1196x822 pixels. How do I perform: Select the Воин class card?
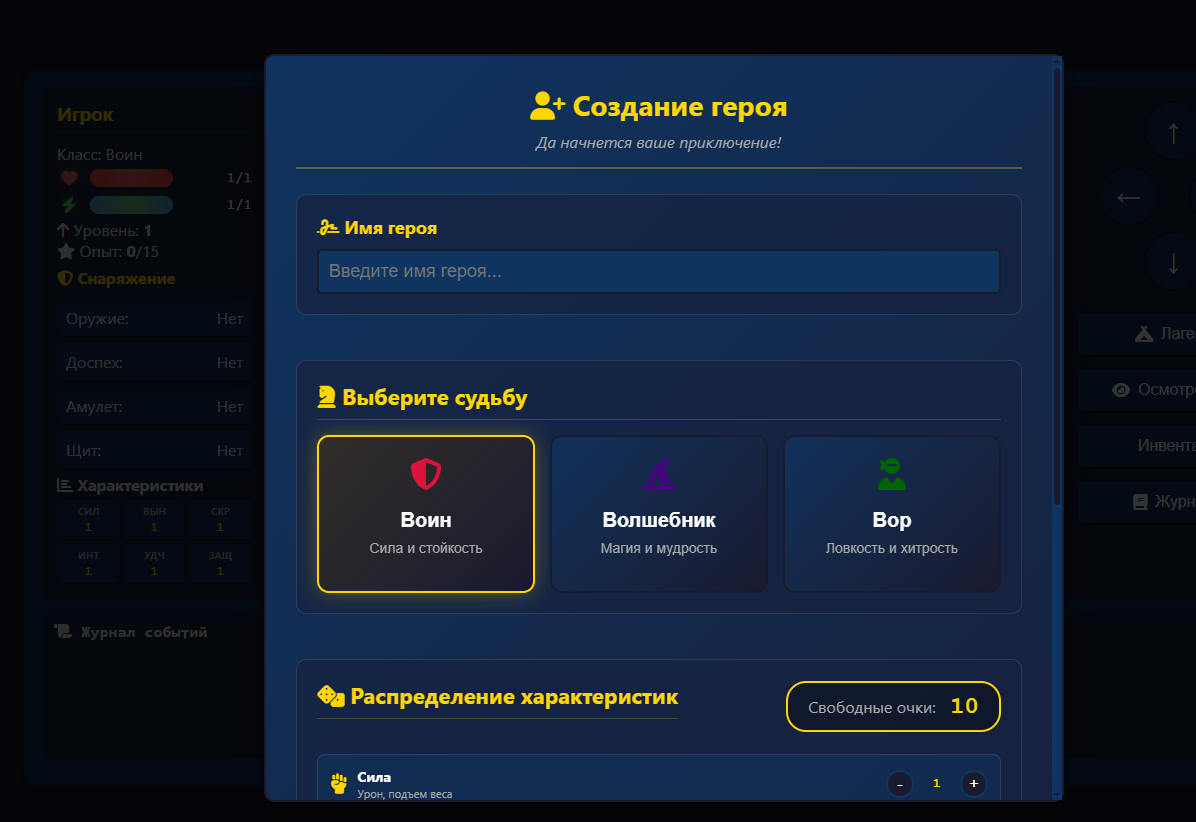(426, 514)
